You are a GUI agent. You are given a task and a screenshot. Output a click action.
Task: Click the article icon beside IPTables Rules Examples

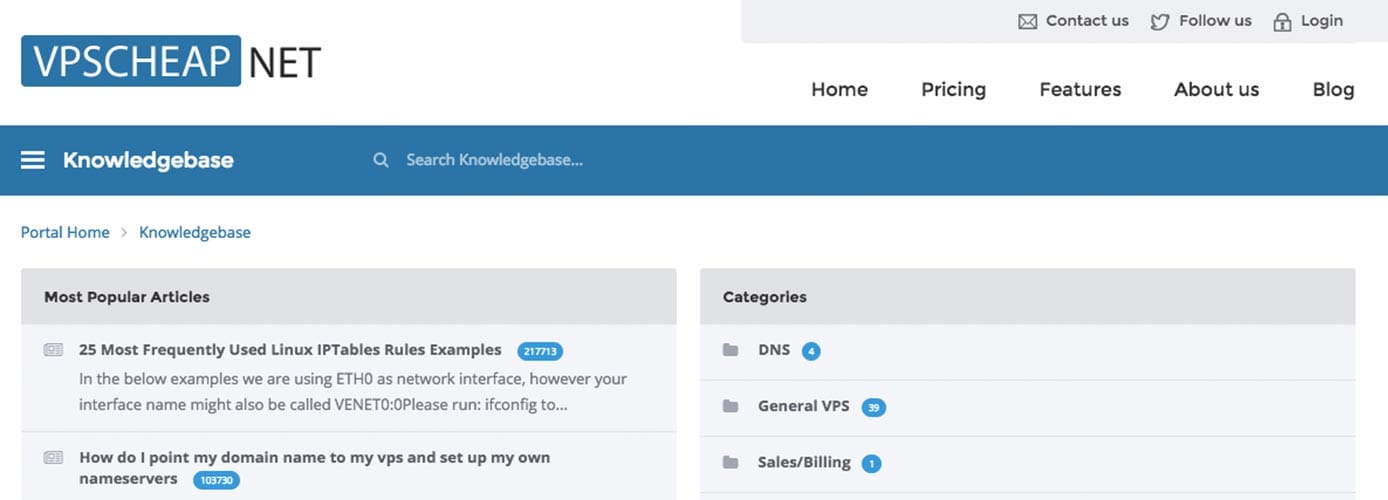point(54,350)
